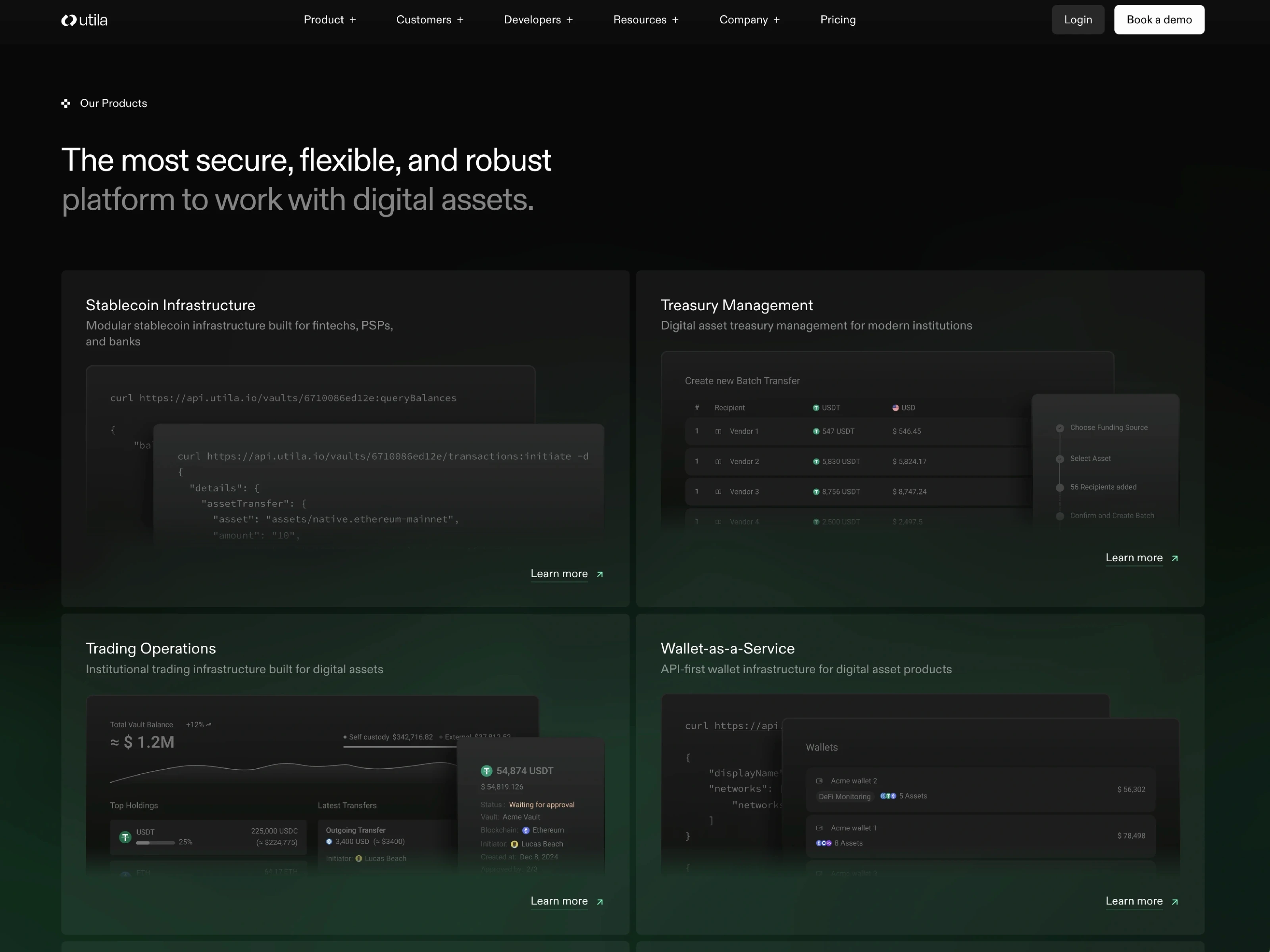Click the Trading Operations heading

pyautogui.click(x=151, y=649)
